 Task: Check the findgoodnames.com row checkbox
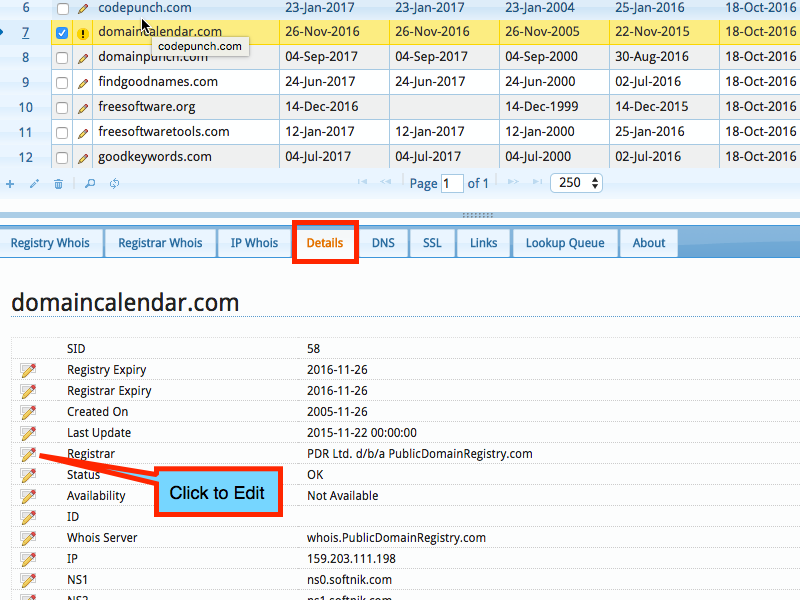pos(62,83)
